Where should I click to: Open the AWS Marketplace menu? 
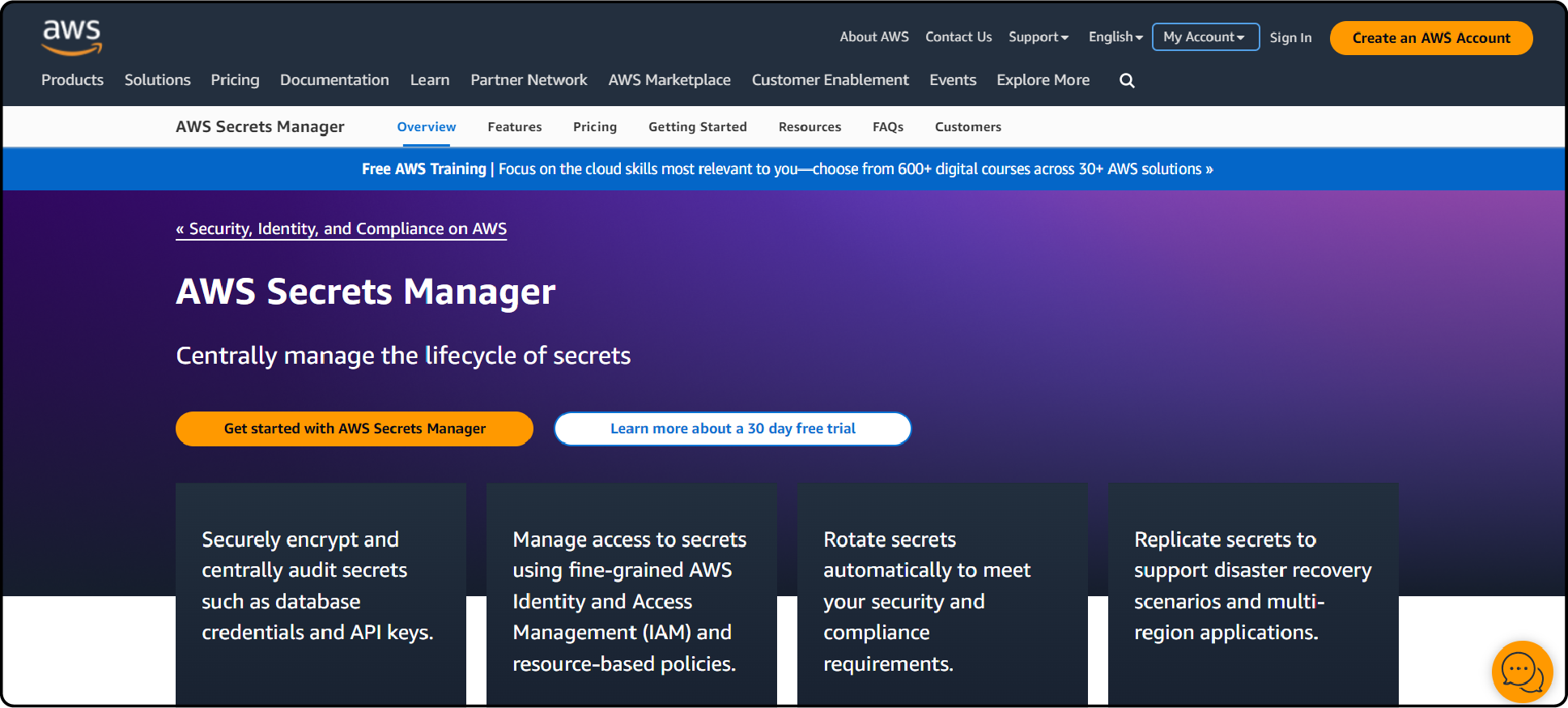coord(669,80)
